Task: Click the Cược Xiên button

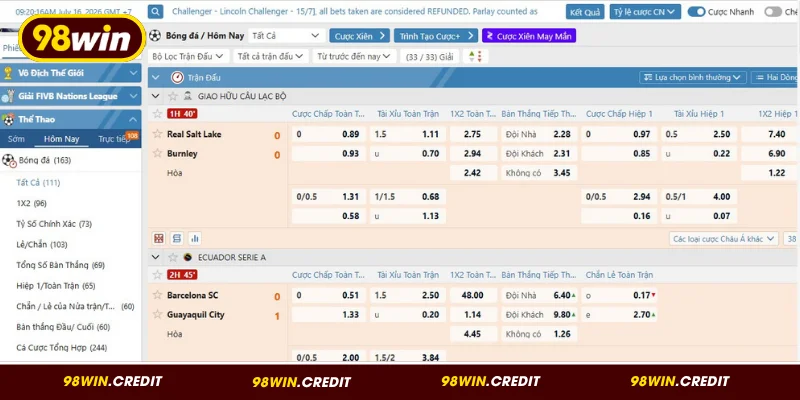Action: point(360,36)
